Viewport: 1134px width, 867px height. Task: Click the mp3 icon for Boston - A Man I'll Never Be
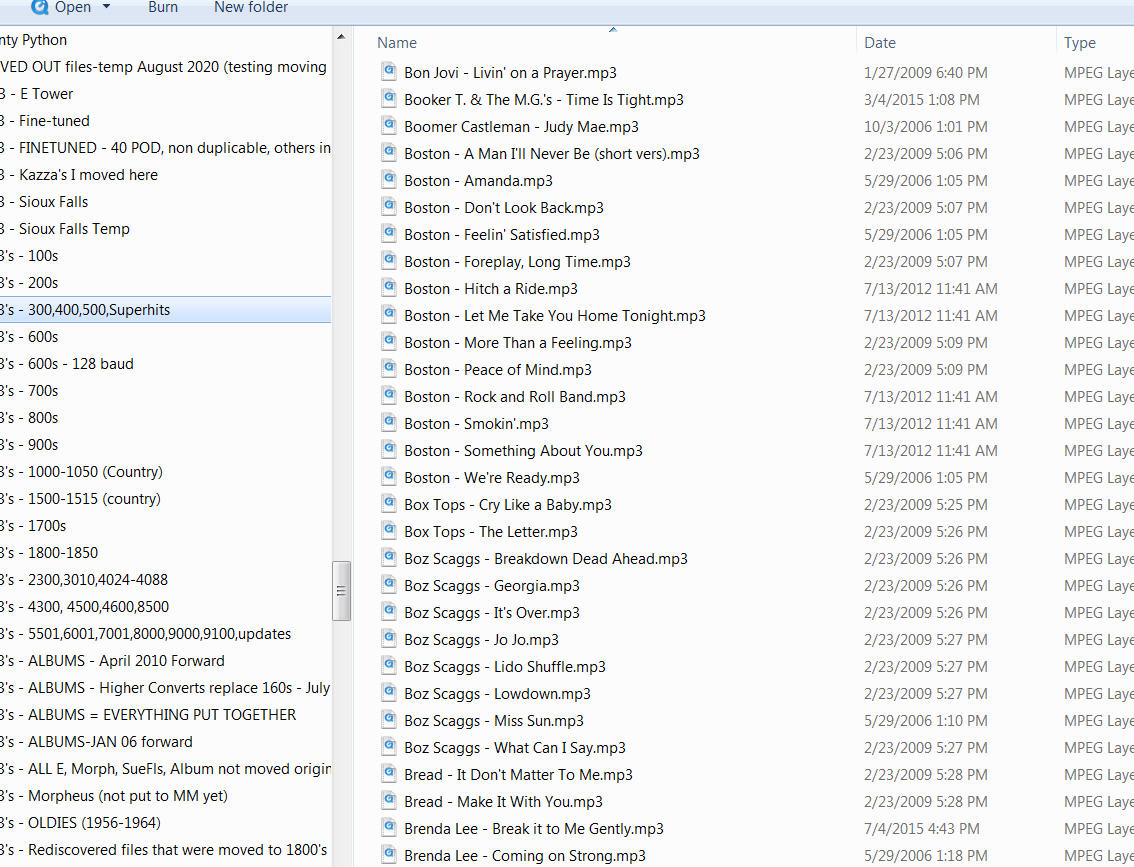point(388,153)
